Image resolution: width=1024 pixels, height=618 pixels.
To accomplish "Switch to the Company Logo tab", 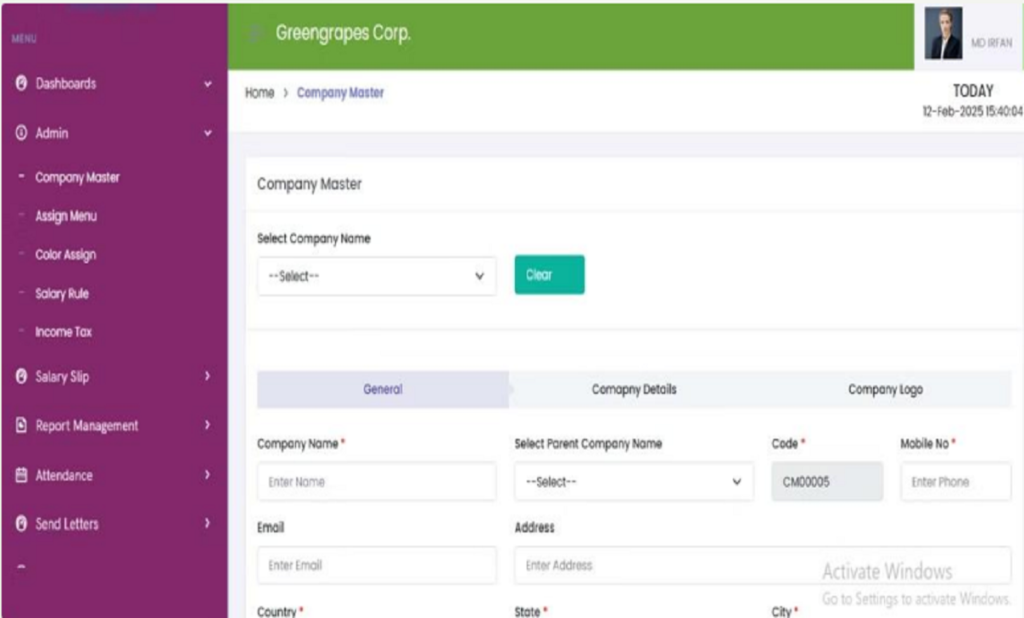I will pos(885,390).
